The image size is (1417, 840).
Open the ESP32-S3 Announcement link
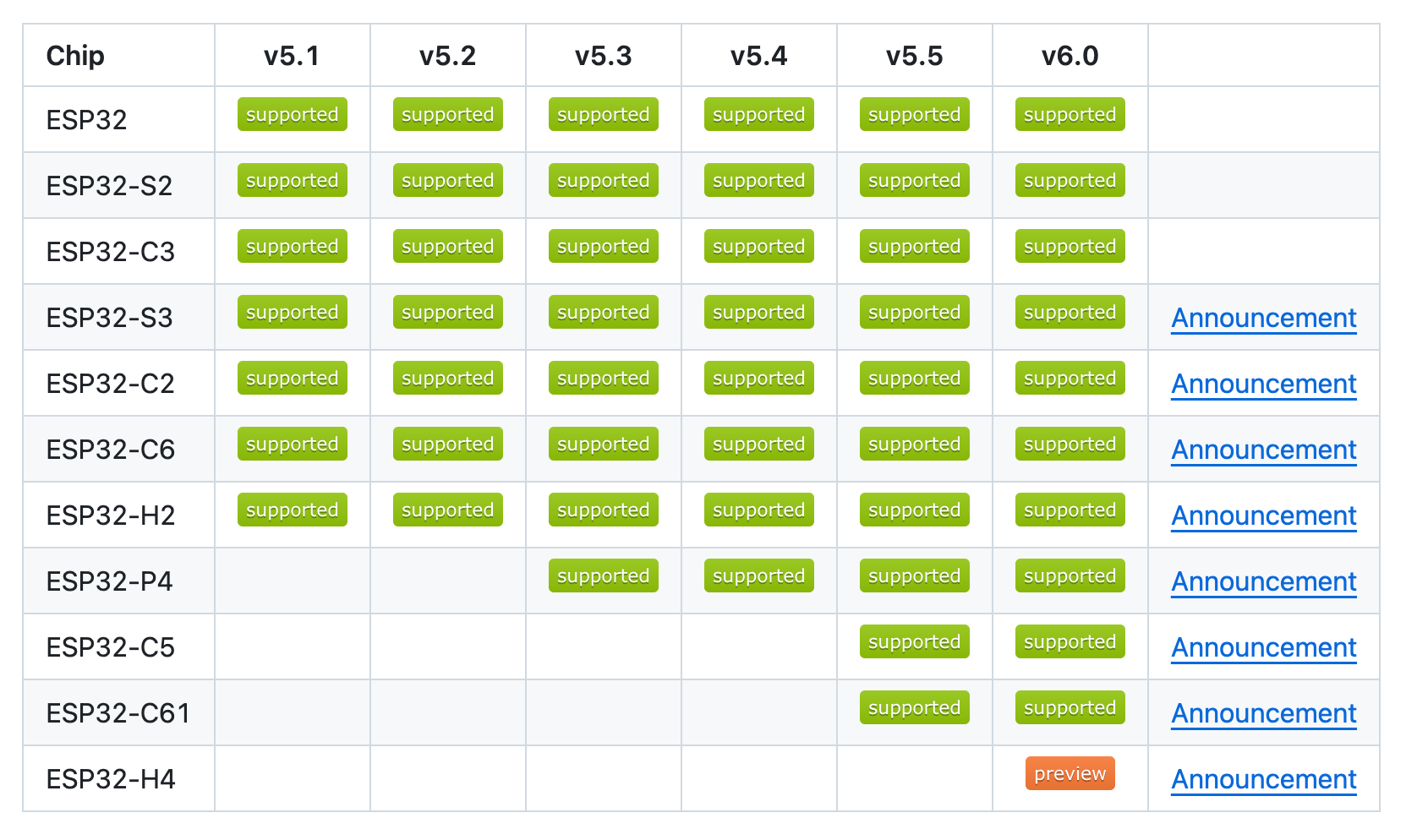1264,318
